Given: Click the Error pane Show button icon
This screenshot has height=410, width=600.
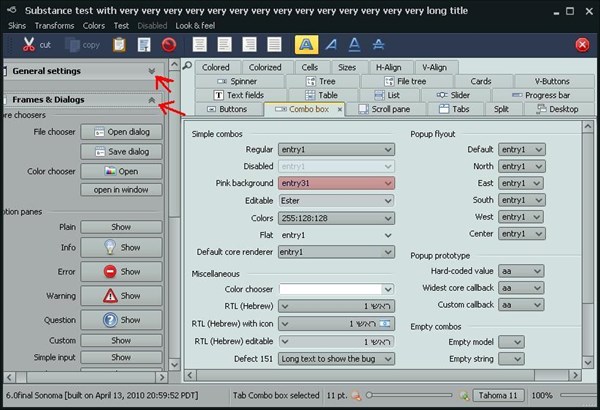Looking at the screenshot, I should pyautogui.click(x=111, y=271).
